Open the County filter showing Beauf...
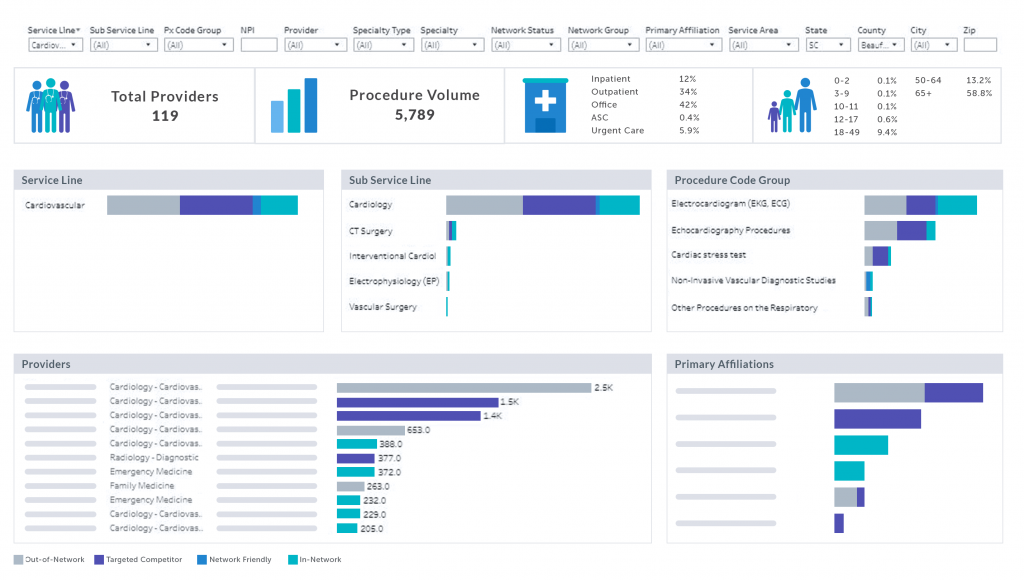The height and width of the screenshot is (580, 1024). (x=880, y=44)
